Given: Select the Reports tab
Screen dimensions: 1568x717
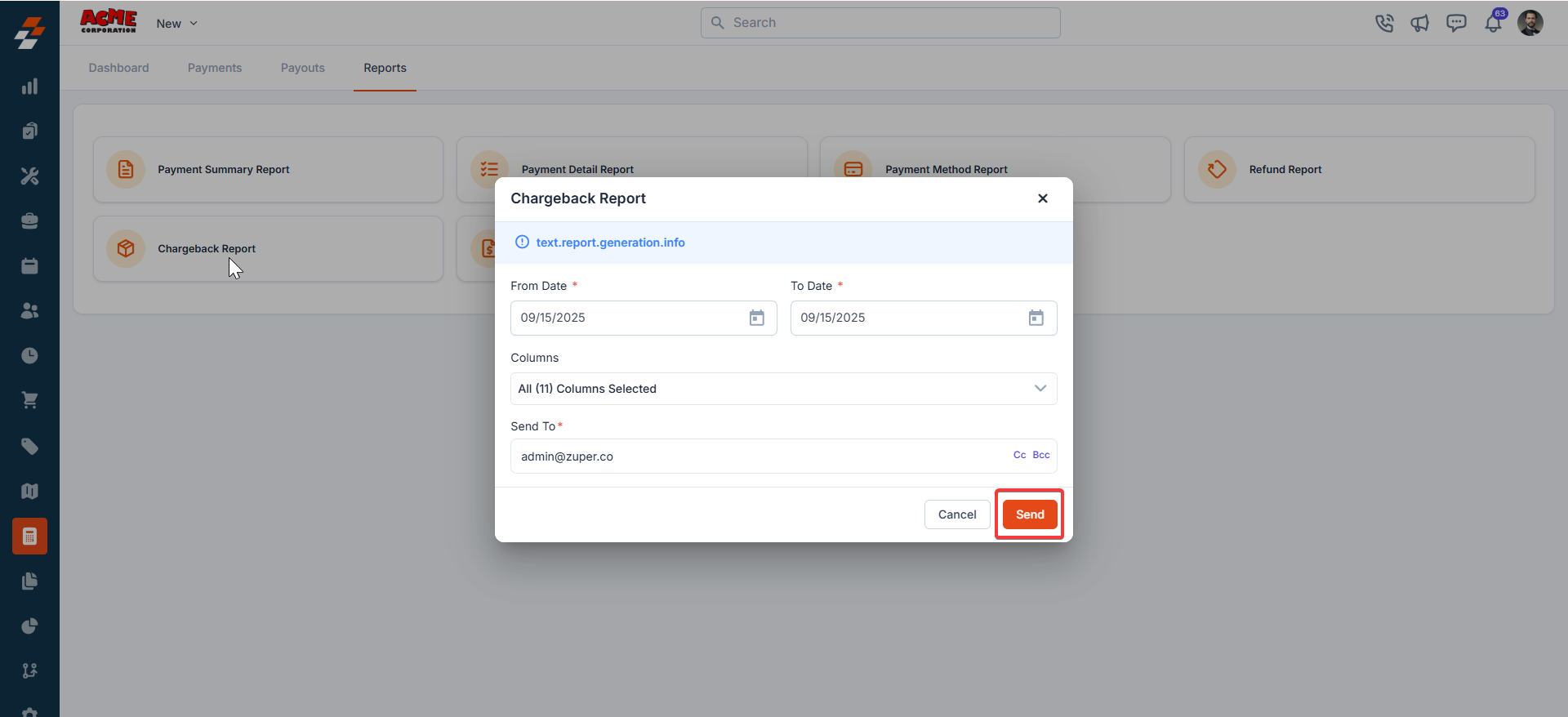Looking at the screenshot, I should (385, 68).
